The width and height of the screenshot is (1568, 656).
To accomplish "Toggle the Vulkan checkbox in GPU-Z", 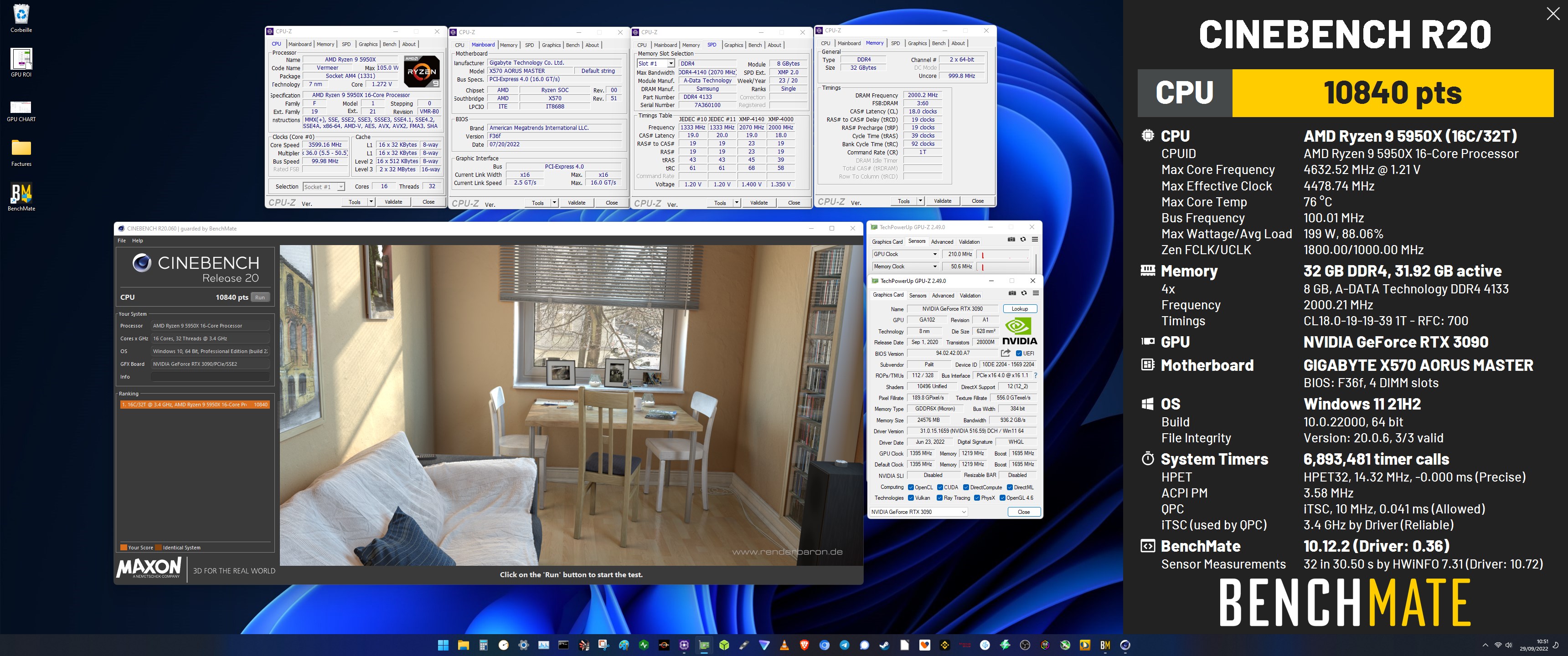I will coord(911,498).
